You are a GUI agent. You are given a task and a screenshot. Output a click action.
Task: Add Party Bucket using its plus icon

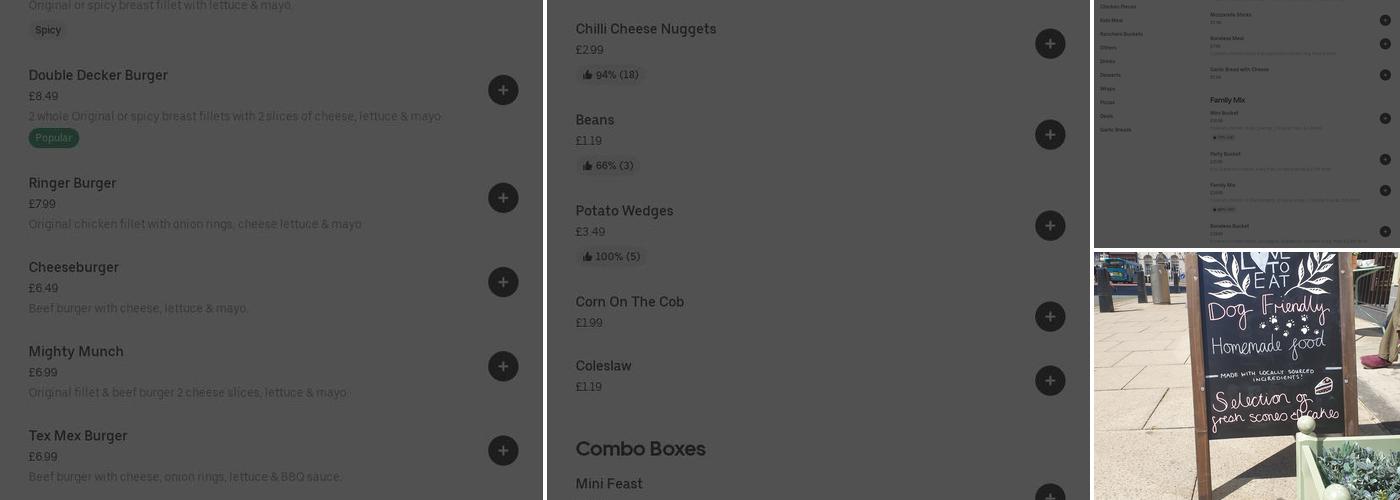click(x=1385, y=159)
